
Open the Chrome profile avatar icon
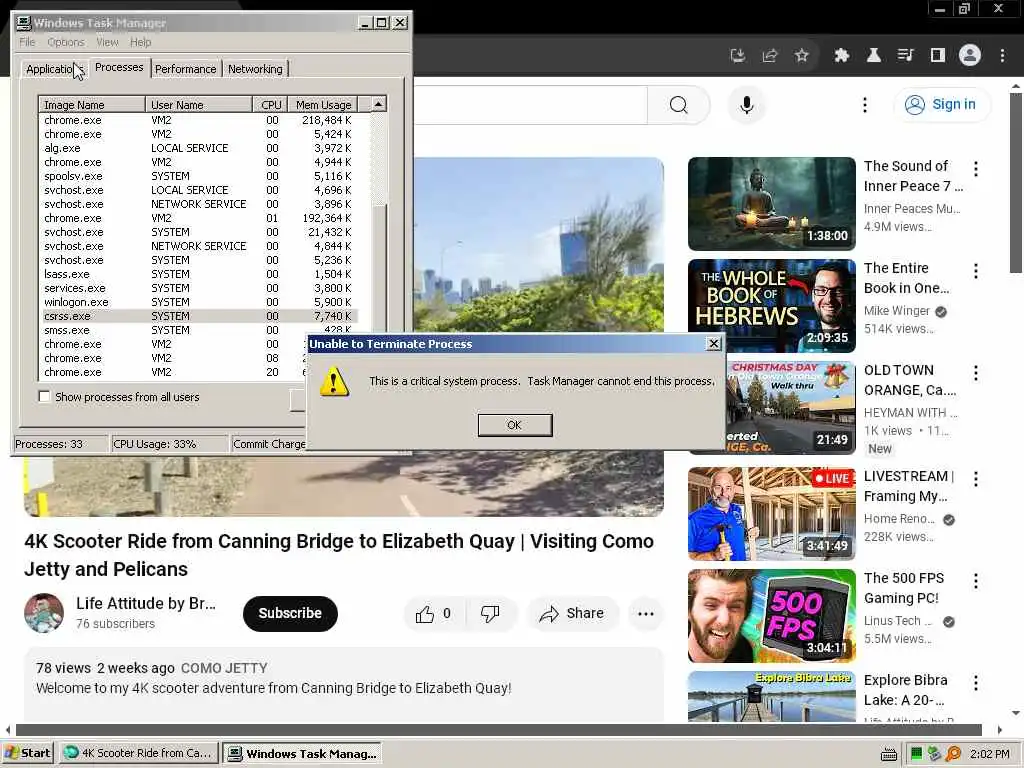click(970, 56)
